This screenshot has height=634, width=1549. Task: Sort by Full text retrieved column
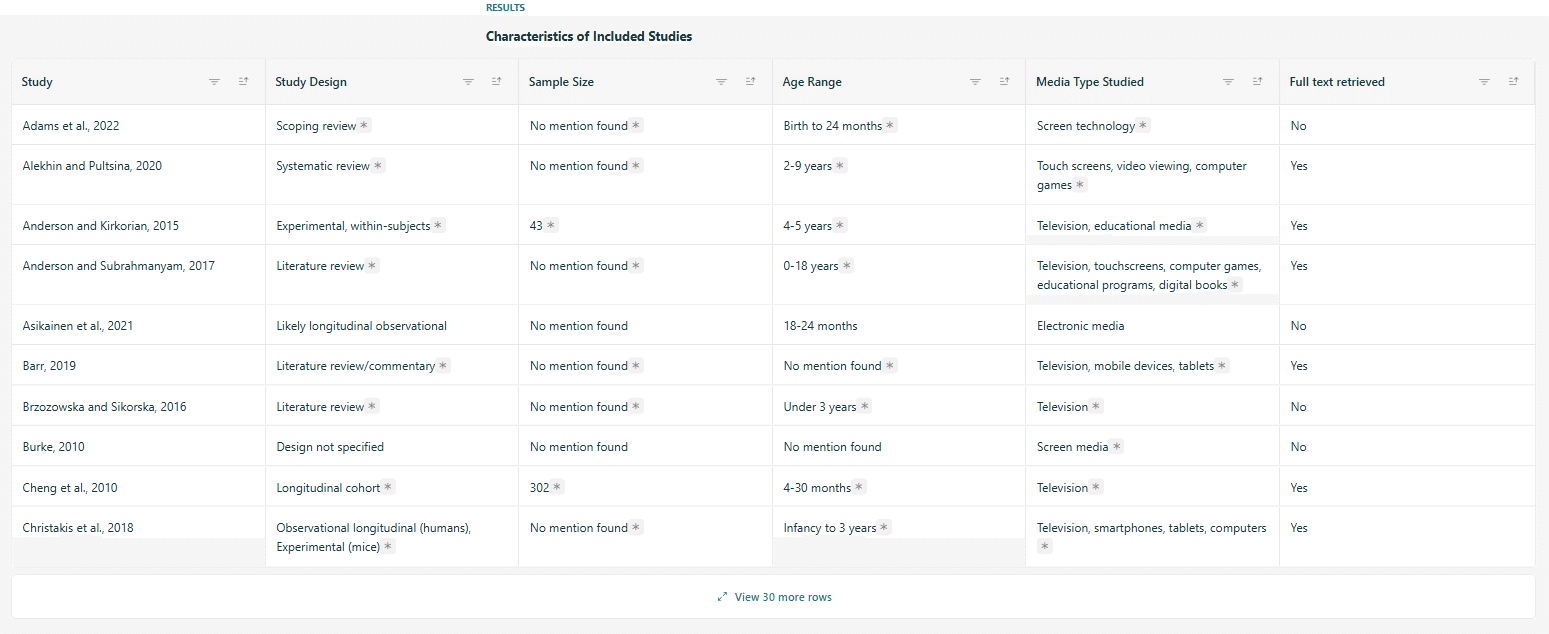(1513, 82)
